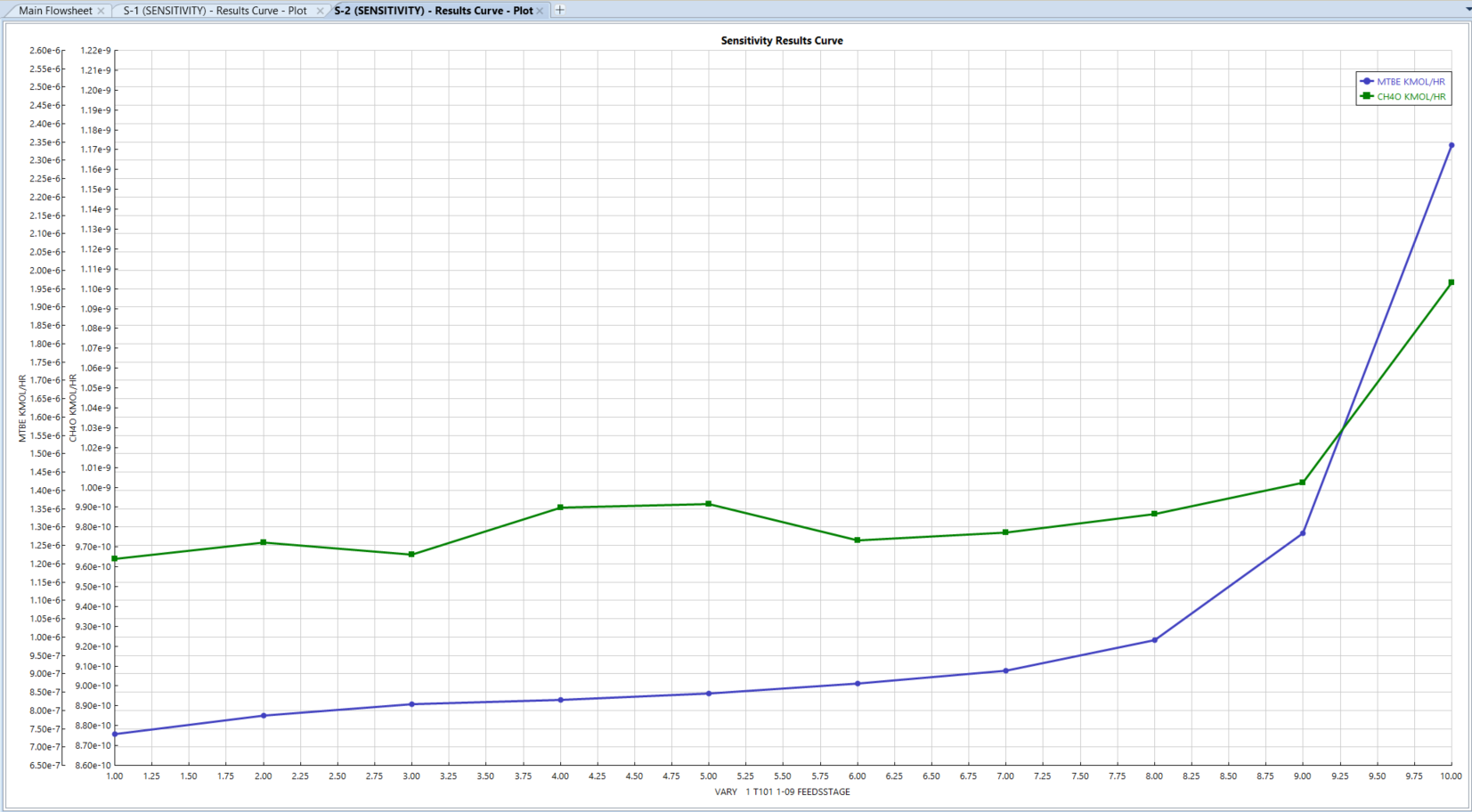Select the CH4O KMOL/HR y-axis title
Image resolution: width=1472 pixels, height=812 pixels.
tap(73, 409)
